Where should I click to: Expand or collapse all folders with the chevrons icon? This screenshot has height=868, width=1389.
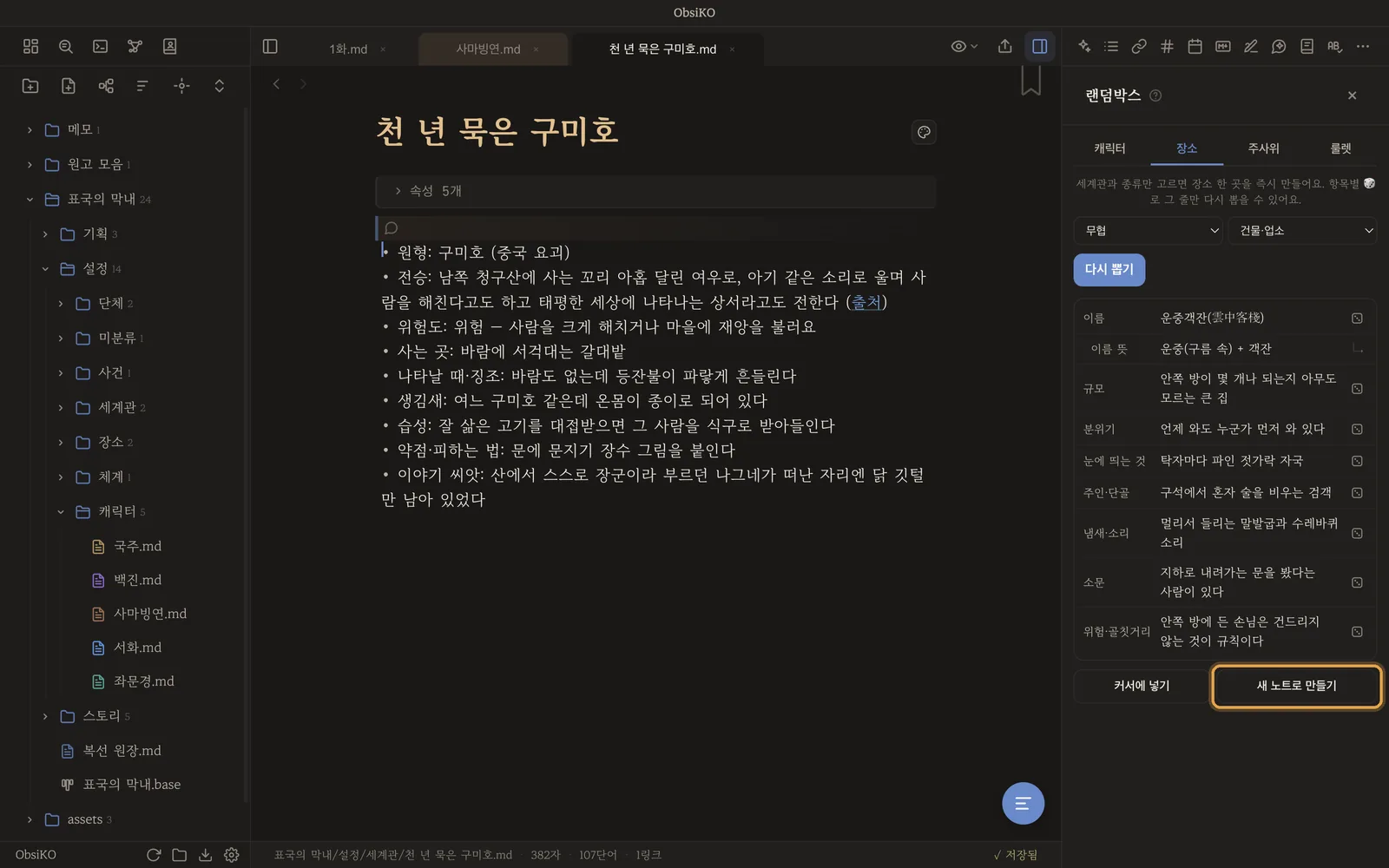[x=220, y=86]
